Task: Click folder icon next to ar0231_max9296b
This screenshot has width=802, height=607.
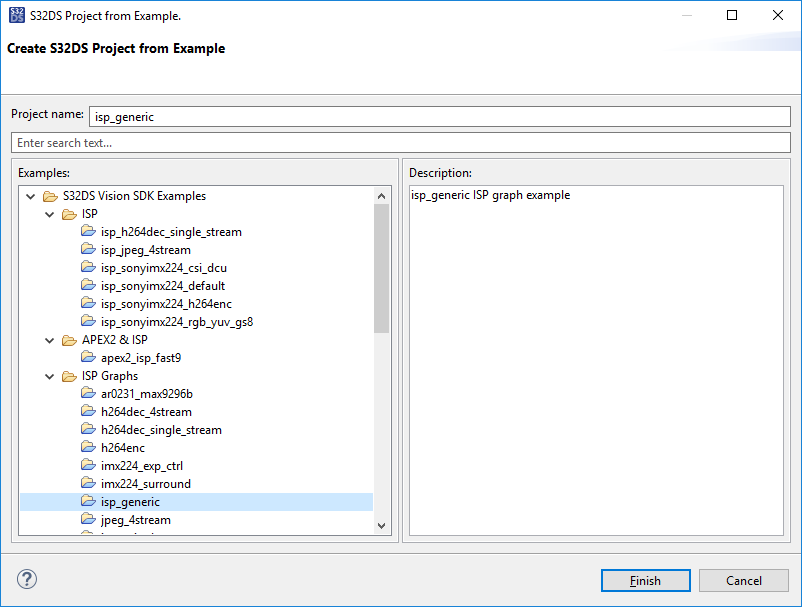Action: pos(88,393)
